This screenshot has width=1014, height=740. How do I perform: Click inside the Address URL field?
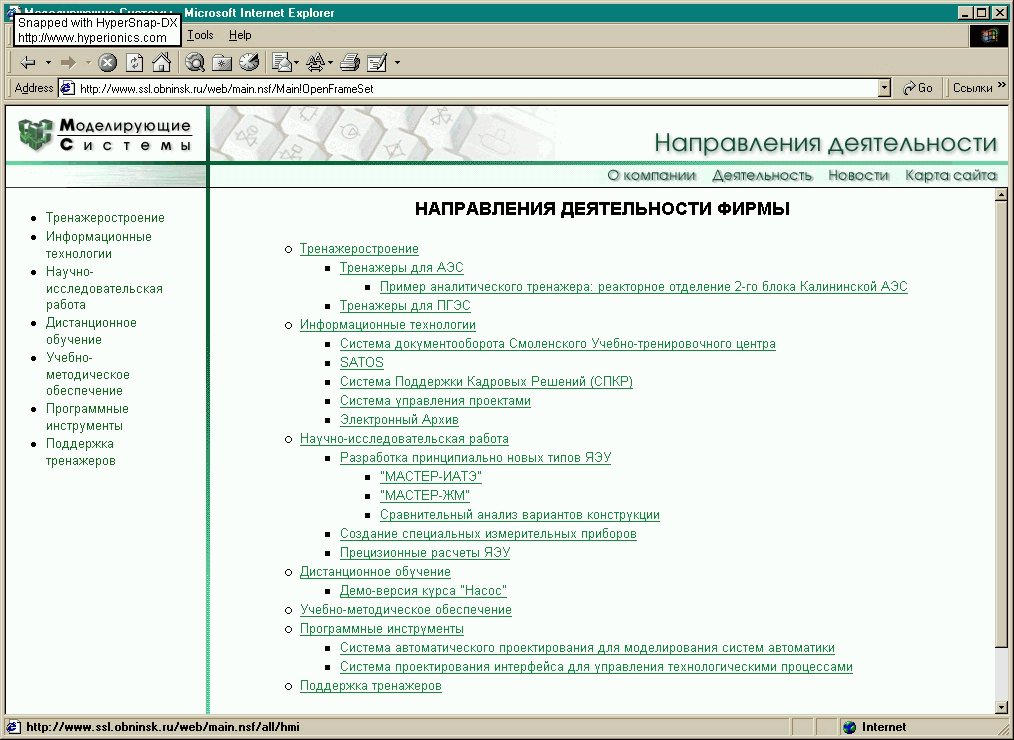click(477, 89)
